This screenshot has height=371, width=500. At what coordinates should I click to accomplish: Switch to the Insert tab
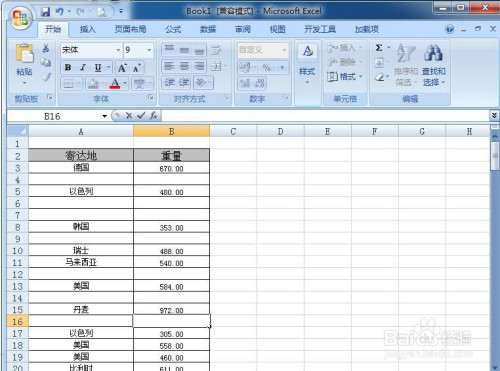pyautogui.click(x=88, y=29)
